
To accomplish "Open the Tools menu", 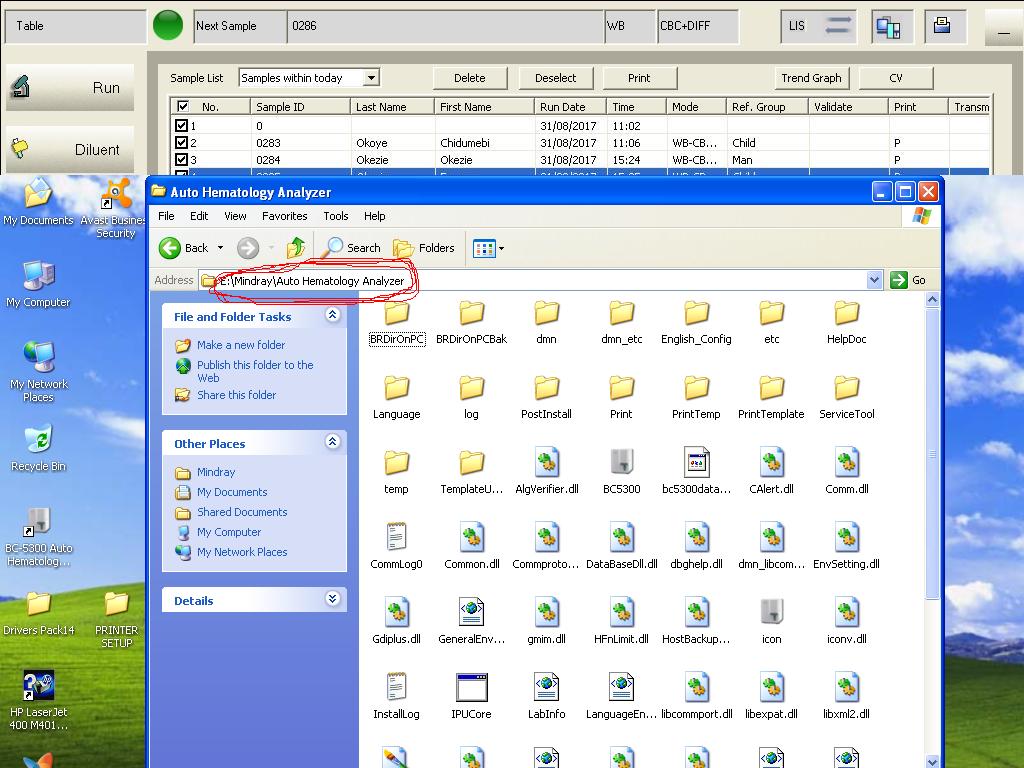I will click(336, 216).
